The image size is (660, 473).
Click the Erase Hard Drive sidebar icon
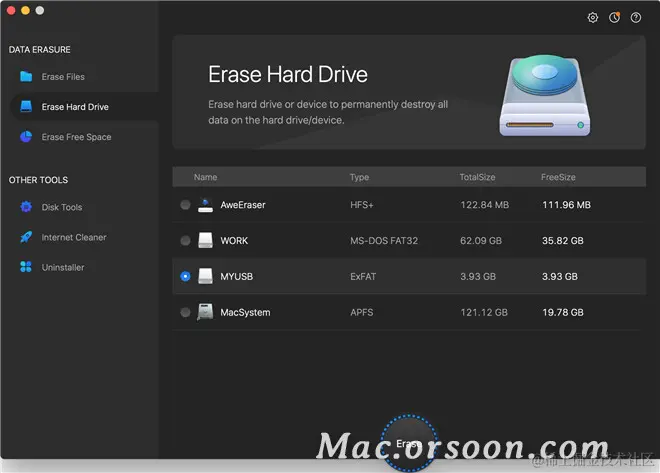pos(26,106)
